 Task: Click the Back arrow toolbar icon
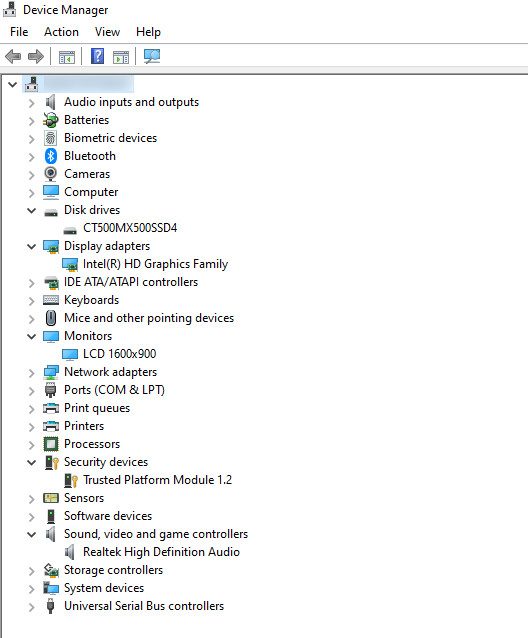coord(13,56)
